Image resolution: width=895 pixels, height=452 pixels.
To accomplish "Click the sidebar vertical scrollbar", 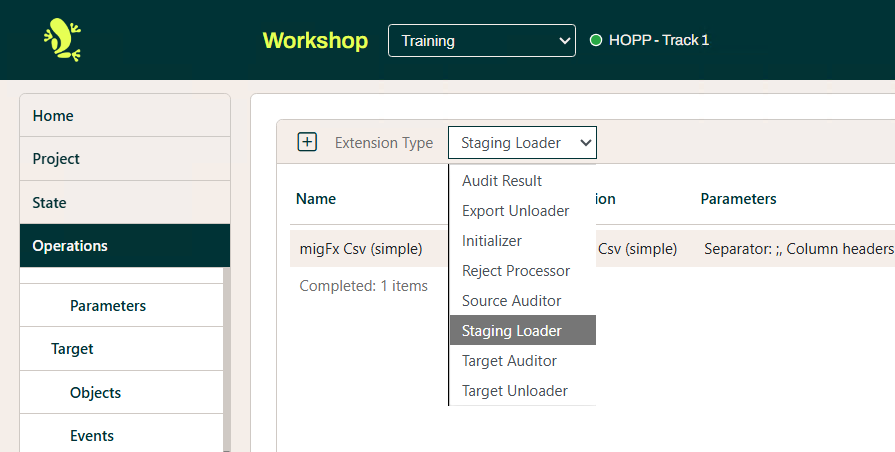I will tap(227, 360).
